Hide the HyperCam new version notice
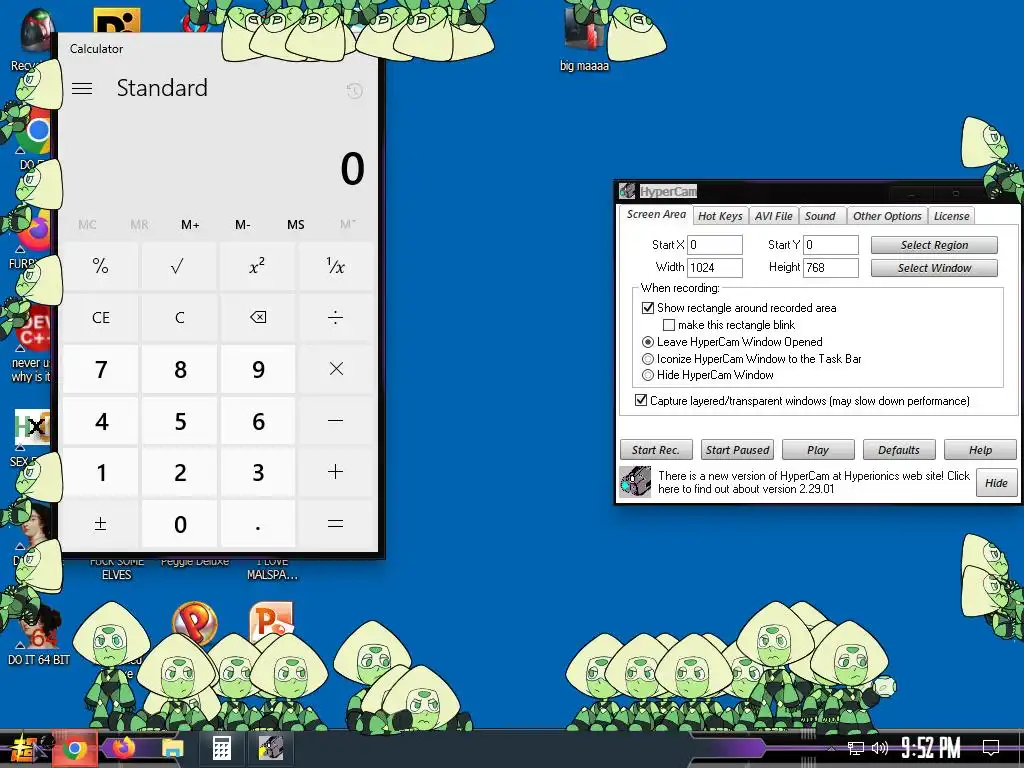The width and height of the screenshot is (1024, 768). pyautogui.click(x=996, y=483)
